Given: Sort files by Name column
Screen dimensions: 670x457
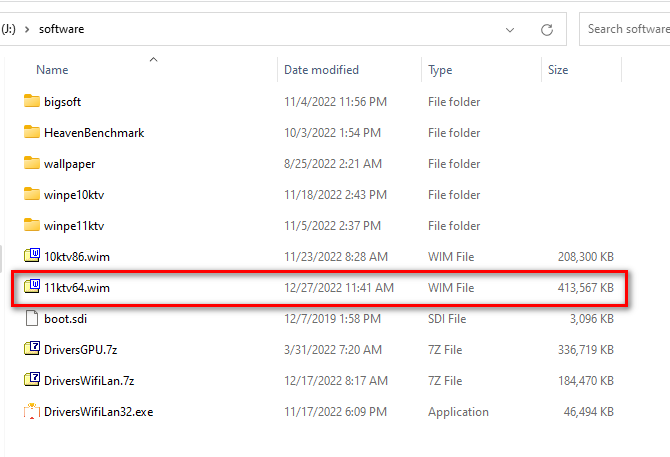Looking at the screenshot, I should click(x=52, y=70).
